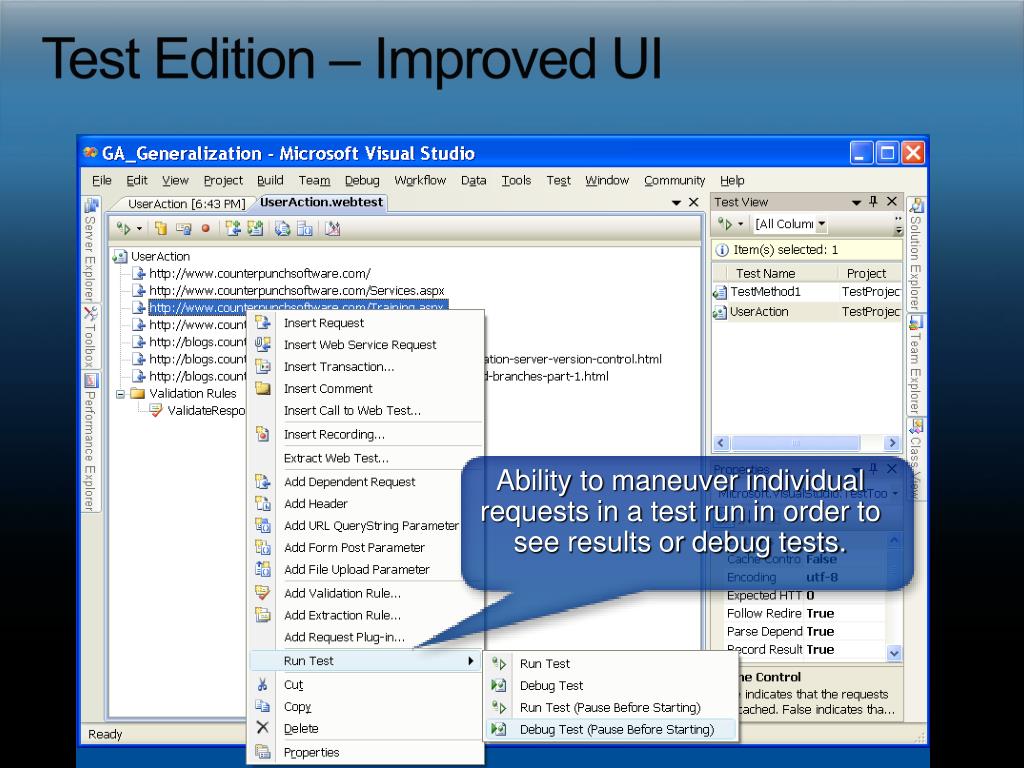Select TestMethod1 row in Test View
The width and height of the screenshot is (1024, 768).
click(807, 292)
